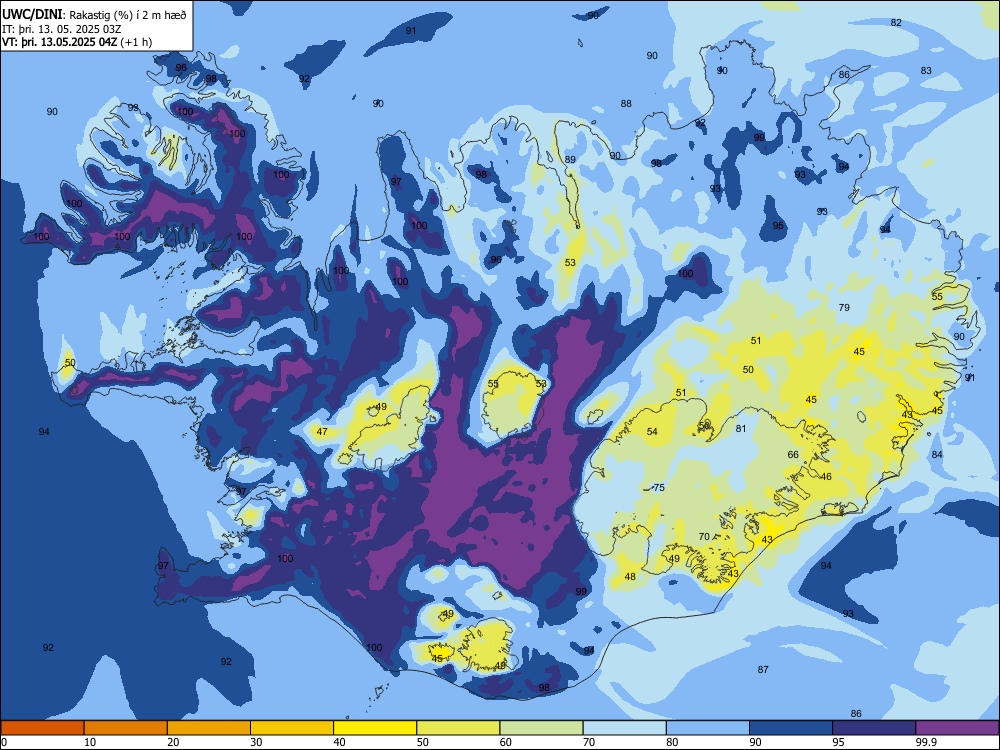The height and width of the screenshot is (750, 1000).
Task: Click the light blue 80–90 legend swatch
Action: pyautogui.click(x=708, y=728)
